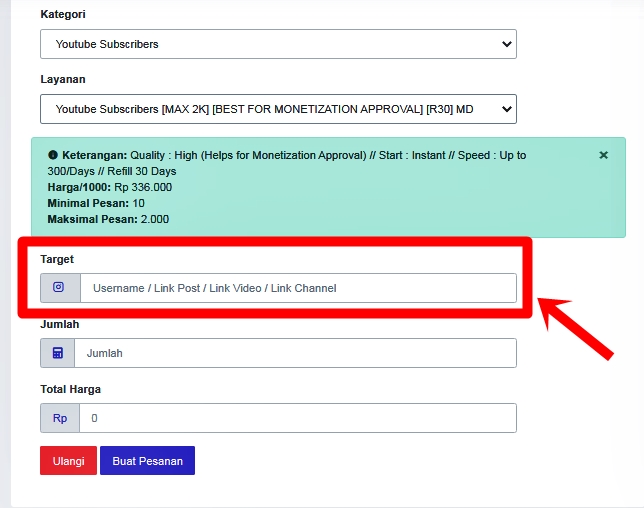The image size is (644, 508).
Task: Click the red Ulangi reset button
Action: (x=69, y=461)
